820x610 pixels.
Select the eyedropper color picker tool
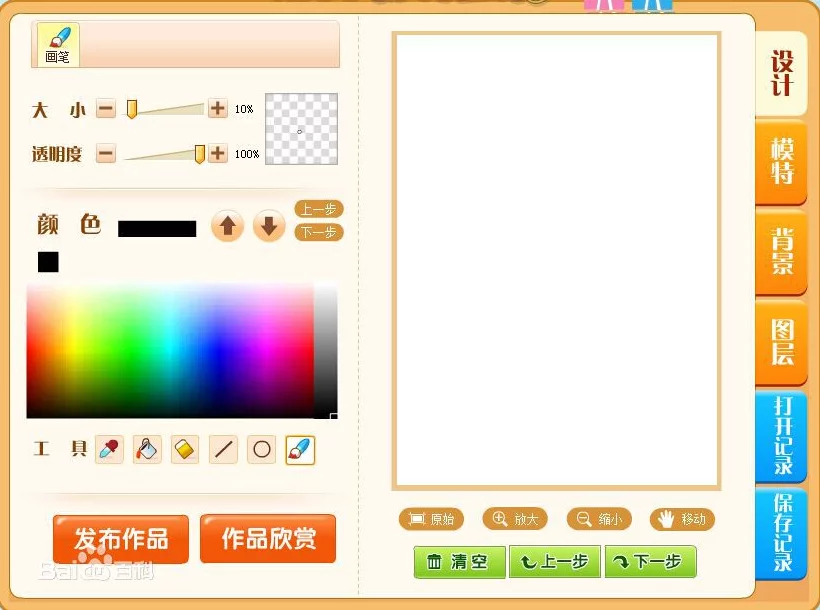[109, 449]
